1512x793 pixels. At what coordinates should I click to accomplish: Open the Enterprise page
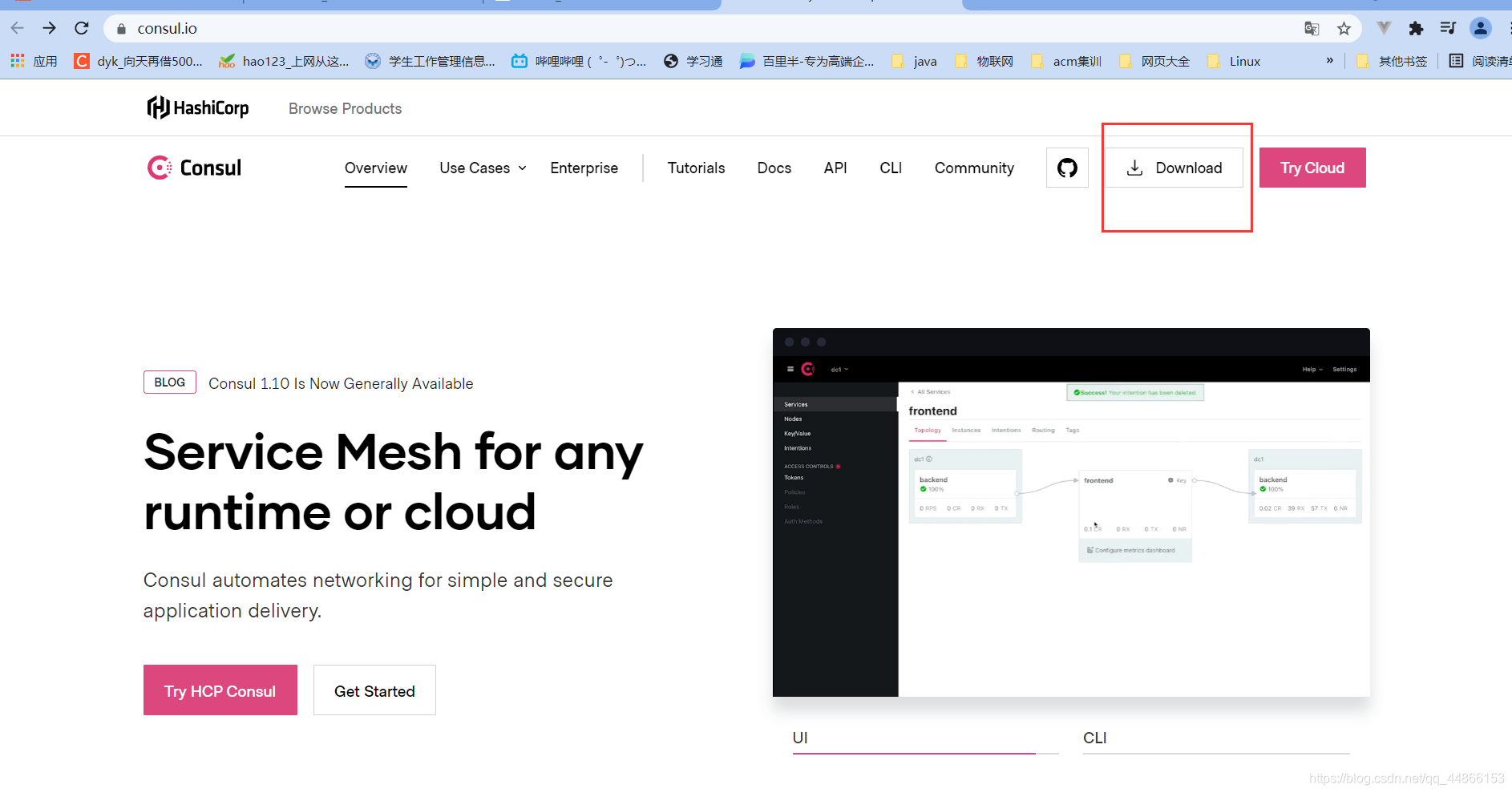(x=584, y=168)
